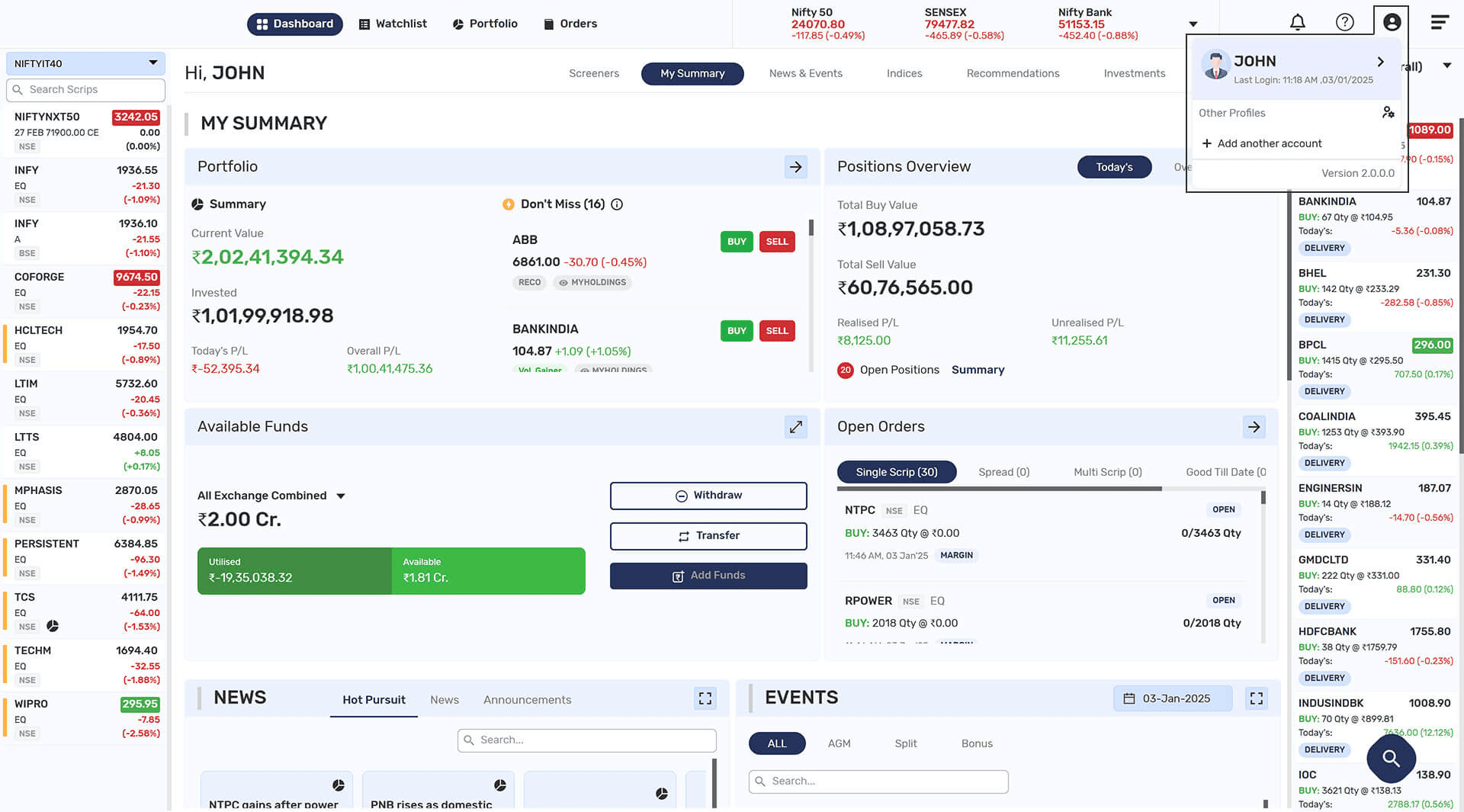Switch to News & Events tab
1464x812 pixels.
point(806,73)
